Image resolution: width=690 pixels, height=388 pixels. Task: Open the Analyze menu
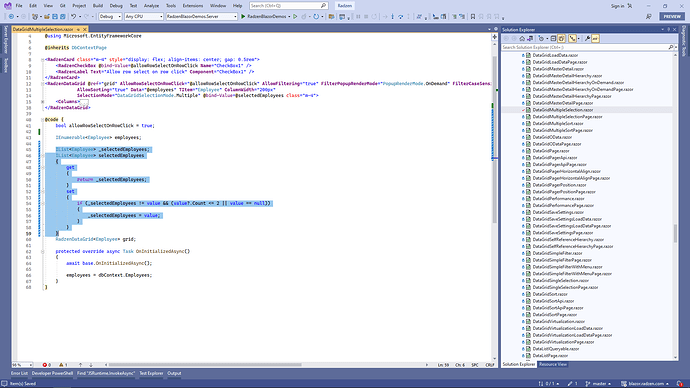tap(151, 6)
